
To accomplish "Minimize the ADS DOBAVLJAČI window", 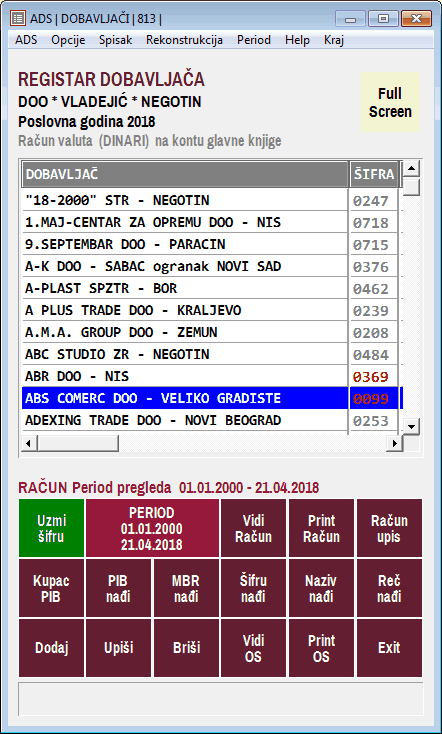I will point(350,19).
